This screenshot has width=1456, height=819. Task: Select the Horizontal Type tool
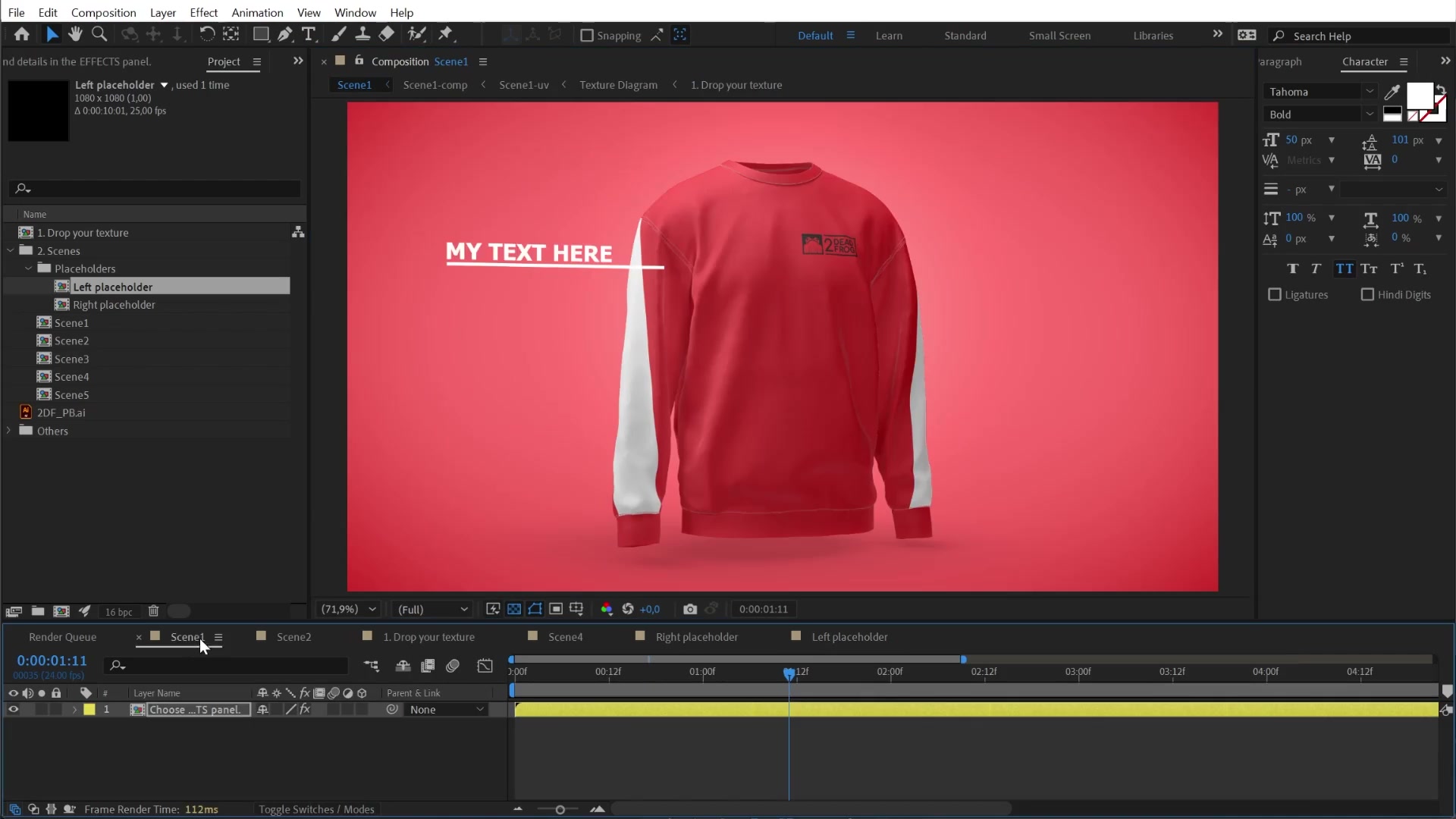(x=309, y=34)
